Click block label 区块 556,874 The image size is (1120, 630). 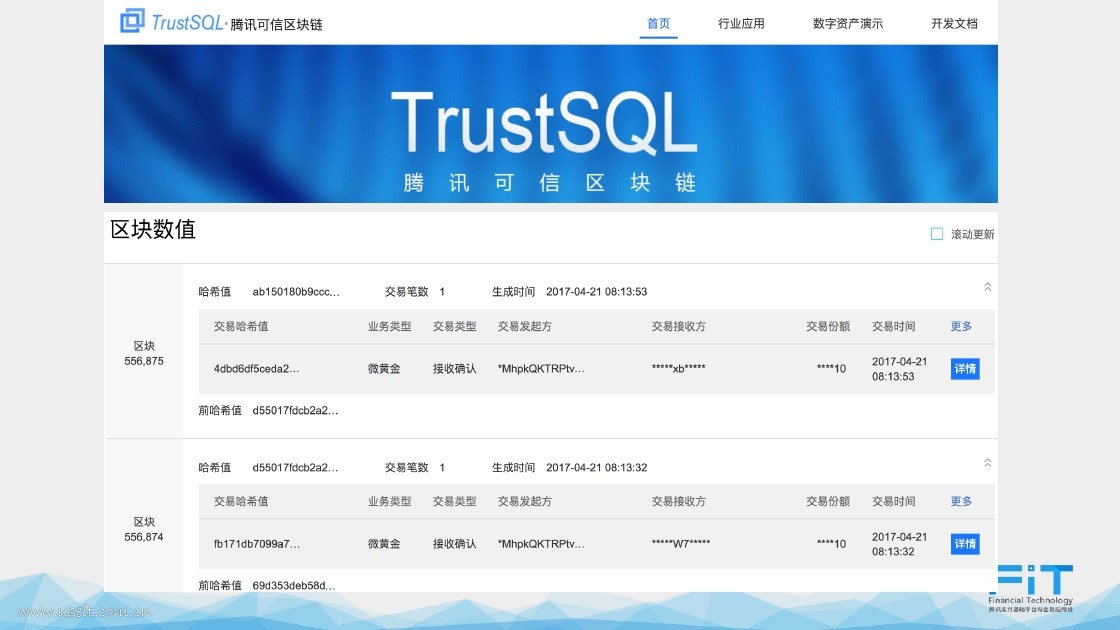click(144, 529)
